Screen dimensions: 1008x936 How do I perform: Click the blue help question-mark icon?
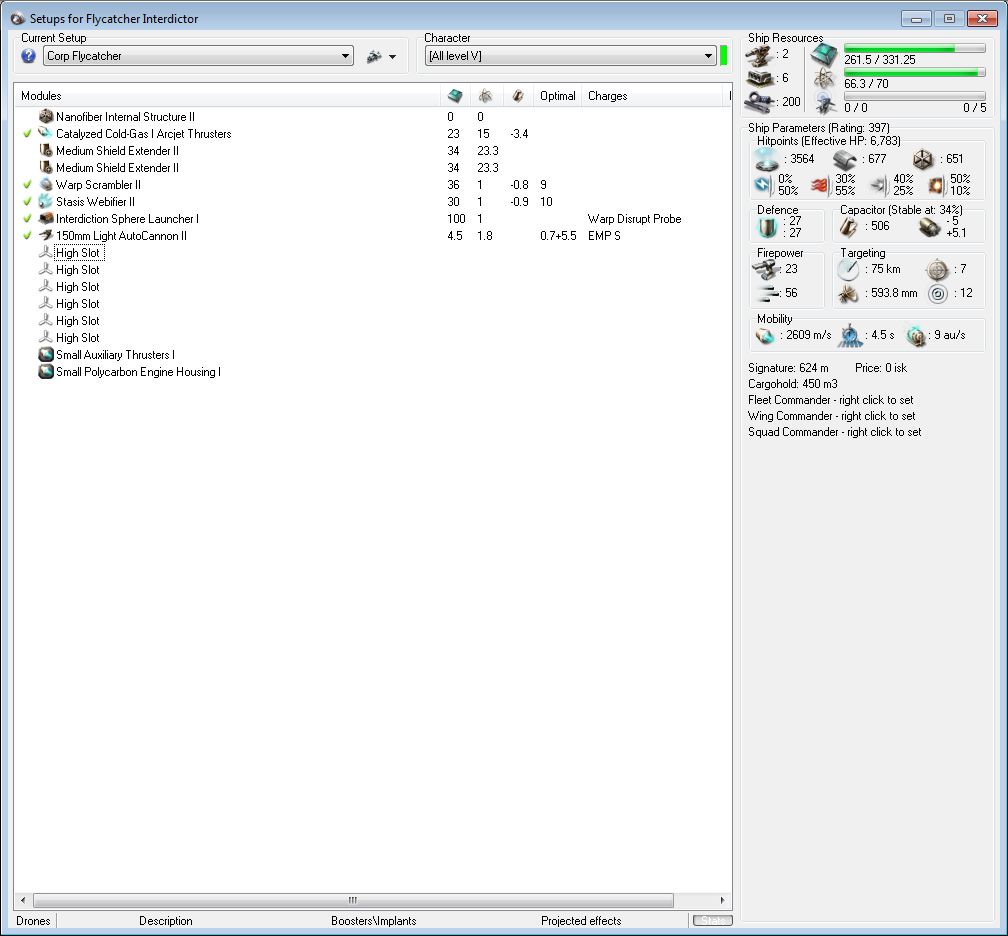28,56
